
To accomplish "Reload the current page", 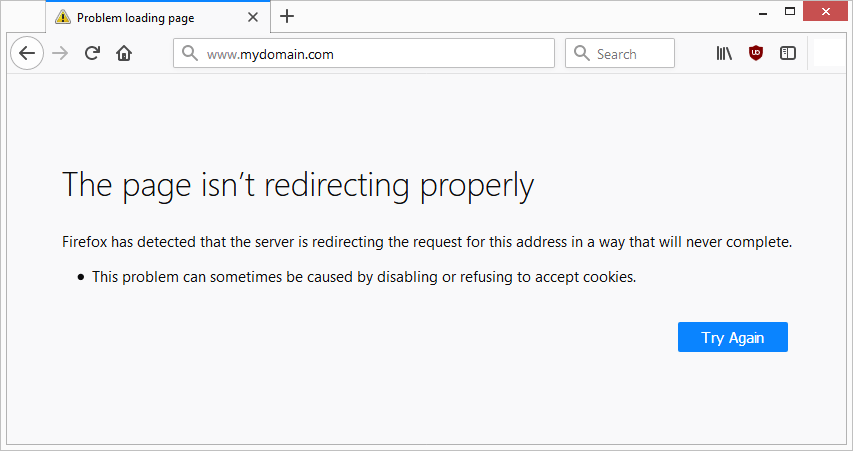I will pyautogui.click(x=92, y=54).
